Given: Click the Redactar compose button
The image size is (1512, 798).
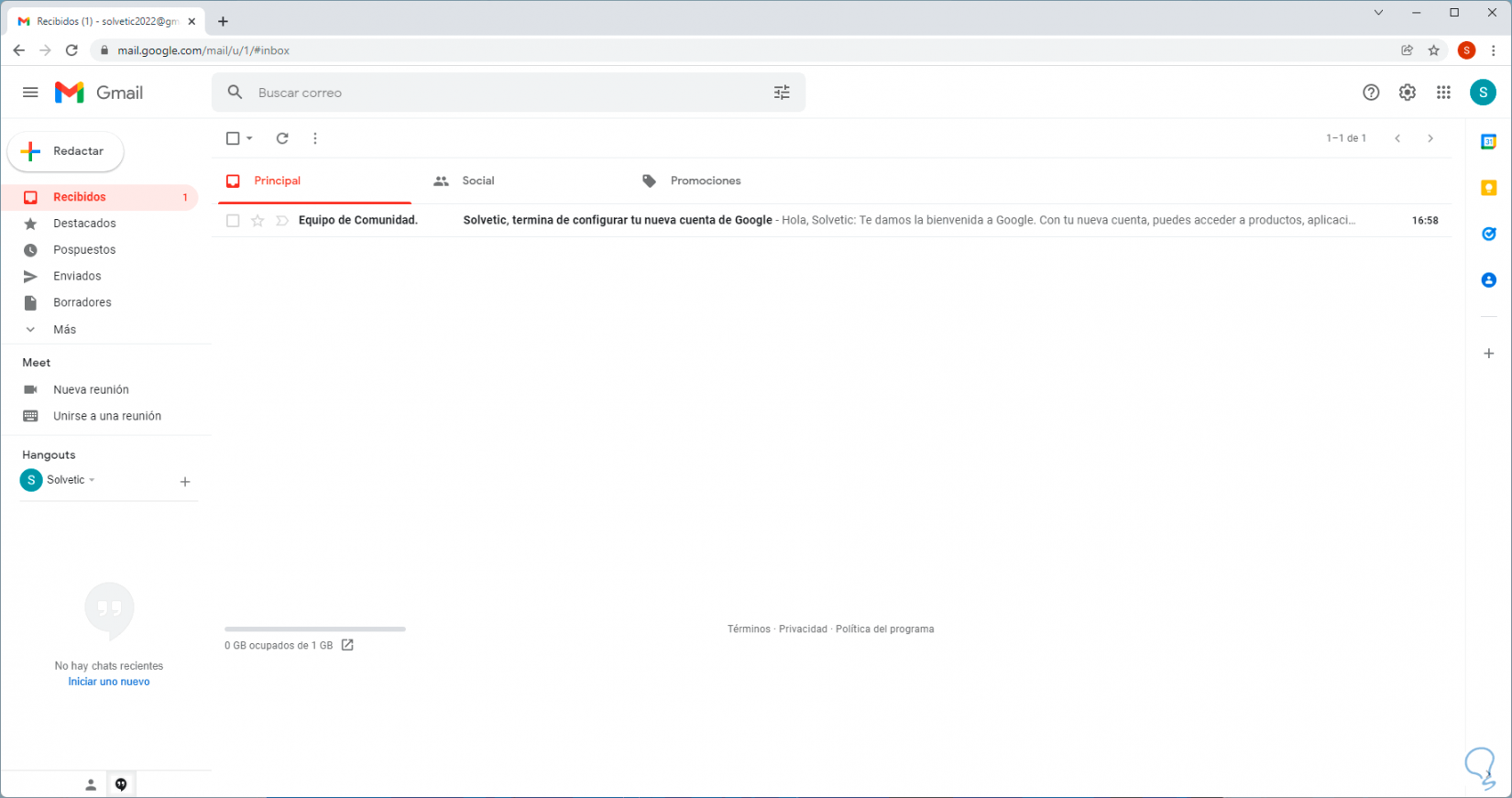Looking at the screenshot, I should pyautogui.click(x=65, y=151).
